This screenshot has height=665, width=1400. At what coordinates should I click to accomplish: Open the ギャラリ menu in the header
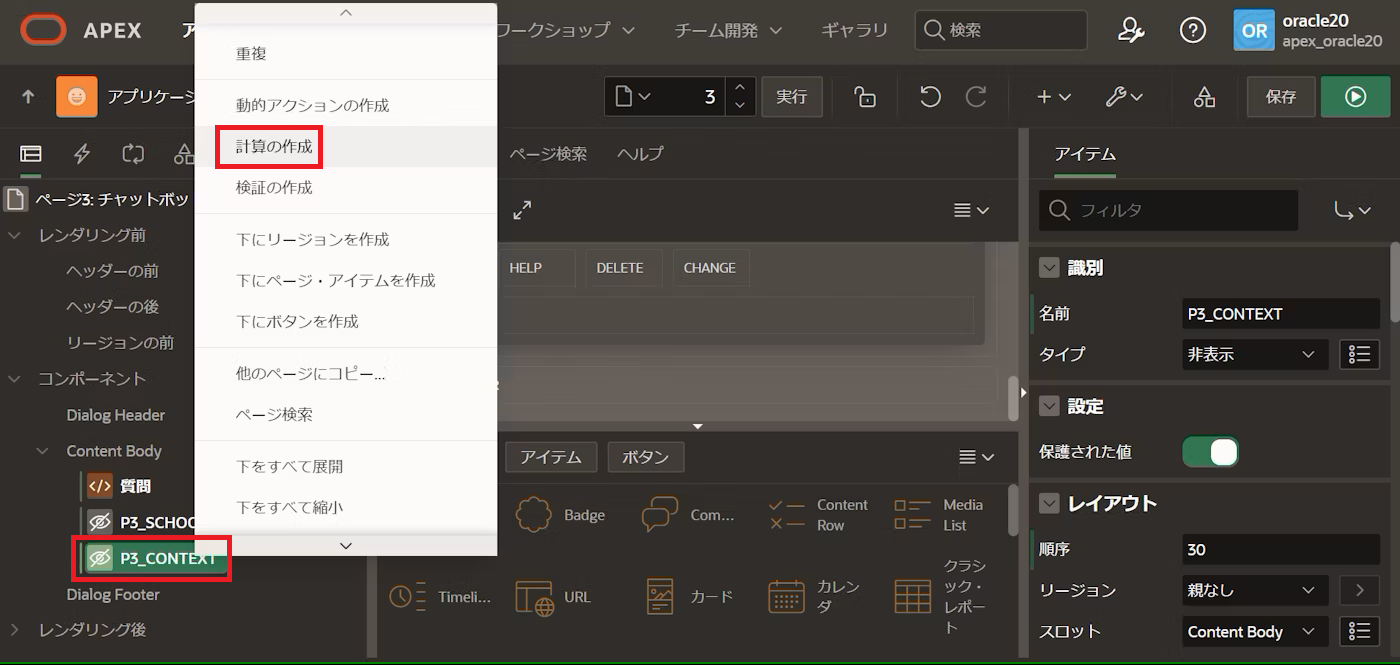point(854,30)
